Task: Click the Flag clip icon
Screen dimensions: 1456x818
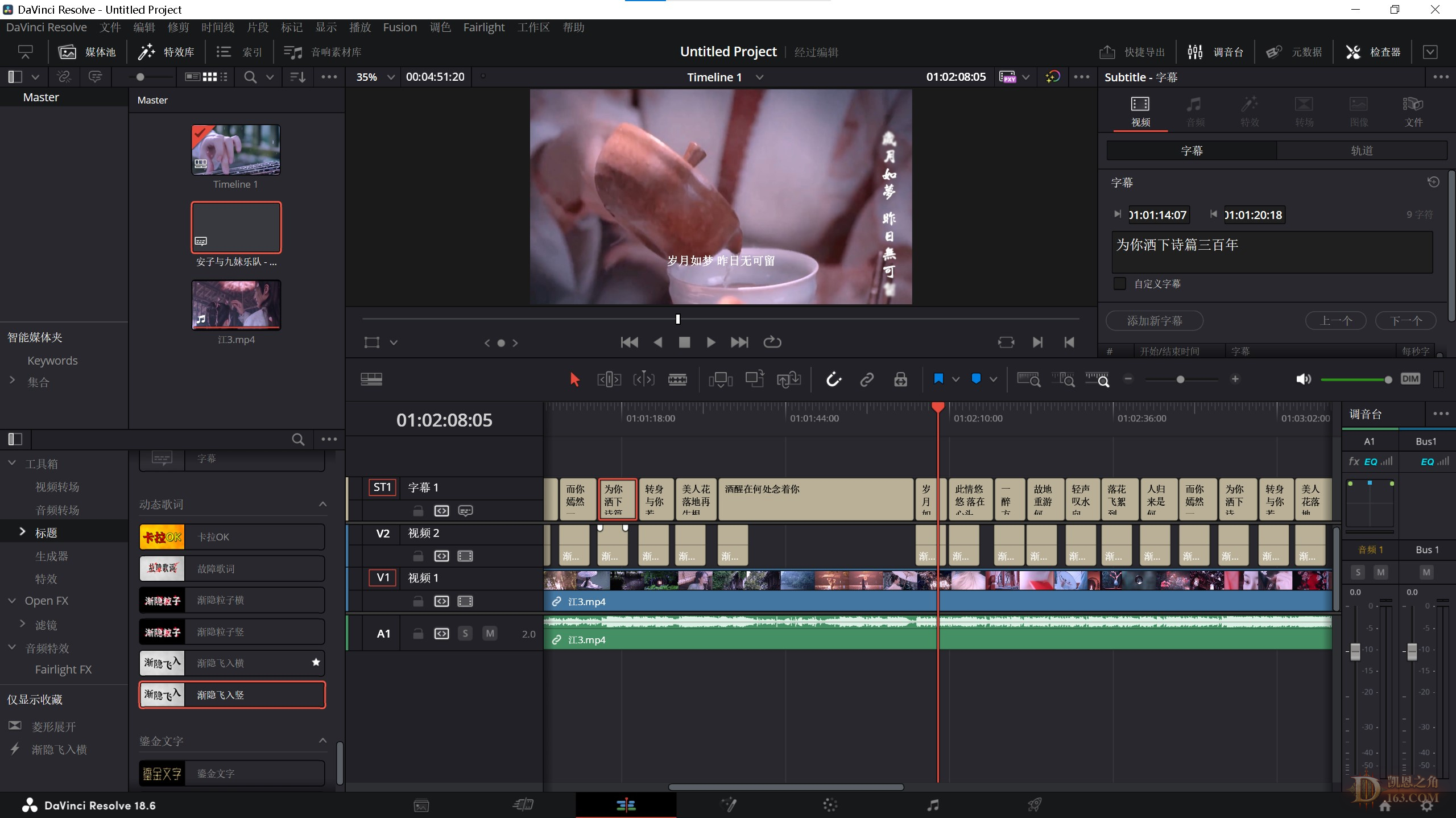Action: click(938, 379)
